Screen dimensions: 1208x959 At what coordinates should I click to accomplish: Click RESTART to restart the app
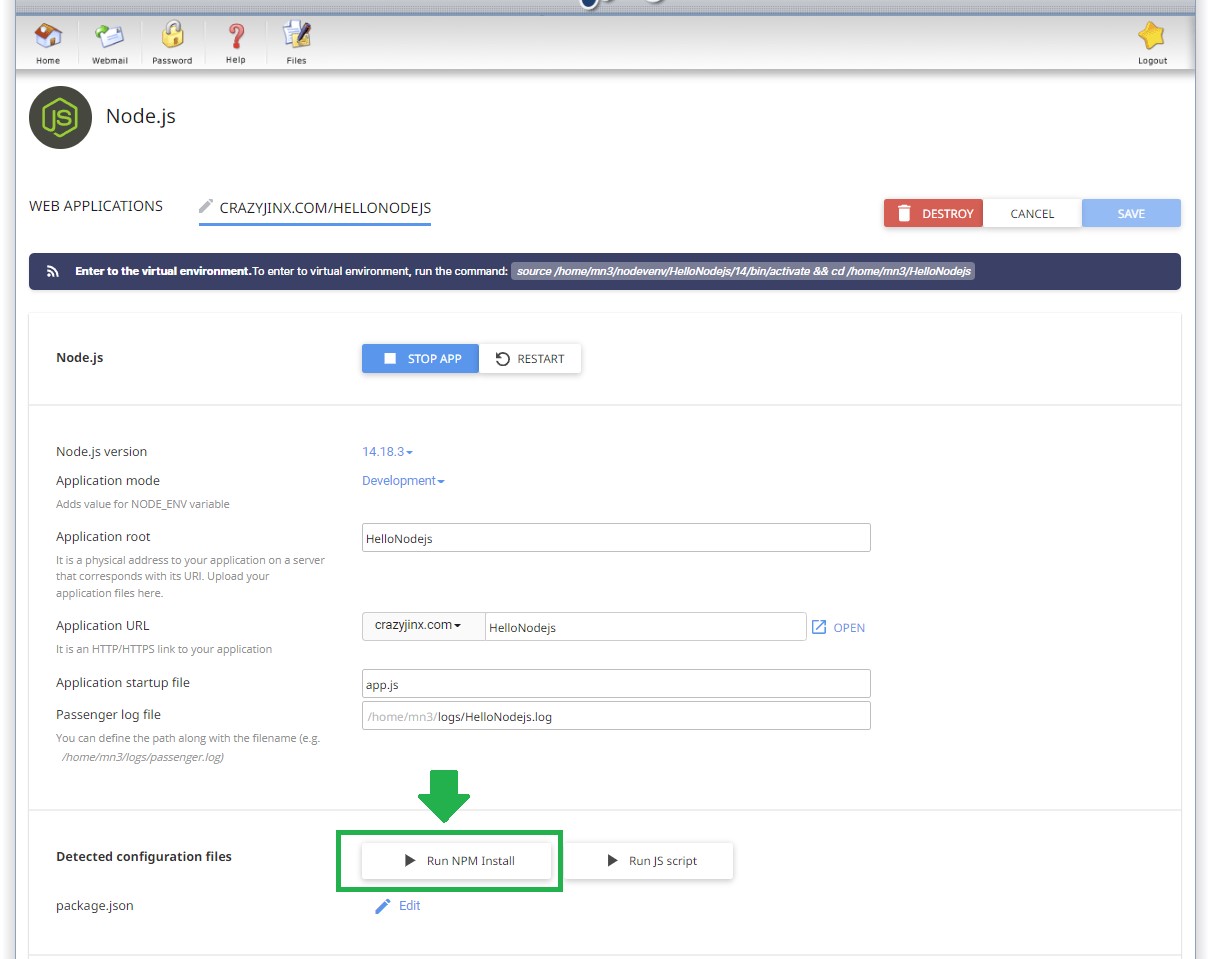pyautogui.click(x=530, y=358)
